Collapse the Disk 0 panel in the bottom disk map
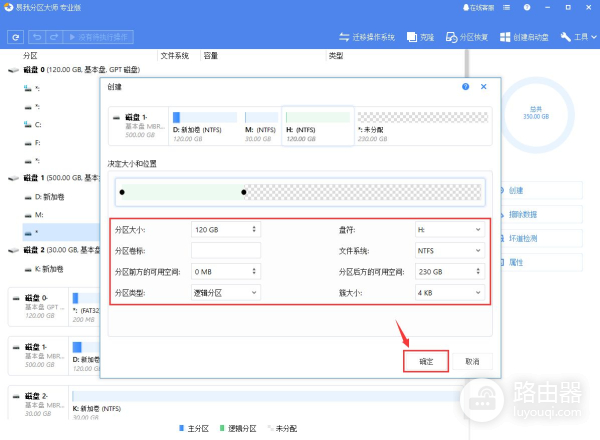 point(16,298)
